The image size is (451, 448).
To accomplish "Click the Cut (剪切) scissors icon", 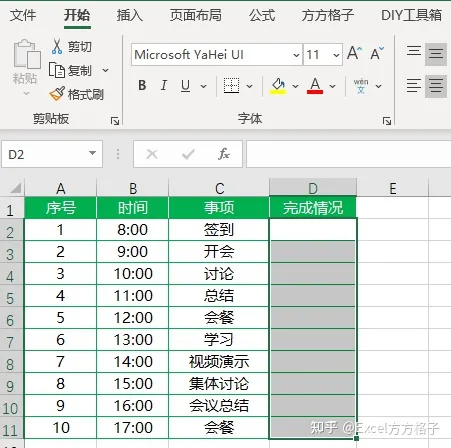I will [x=57, y=46].
